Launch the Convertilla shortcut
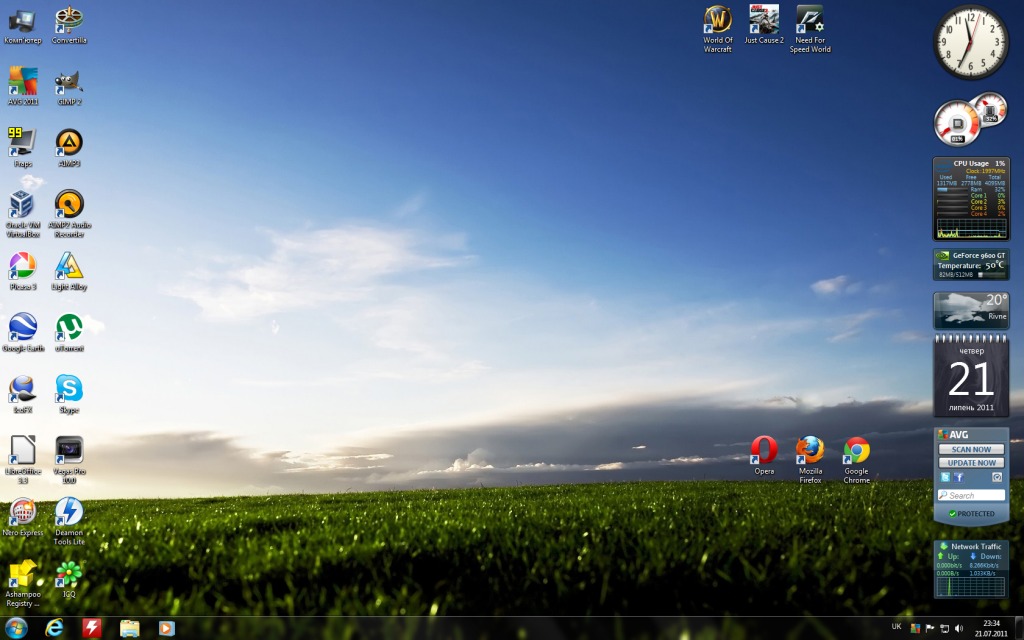1024x640 pixels. point(69,26)
